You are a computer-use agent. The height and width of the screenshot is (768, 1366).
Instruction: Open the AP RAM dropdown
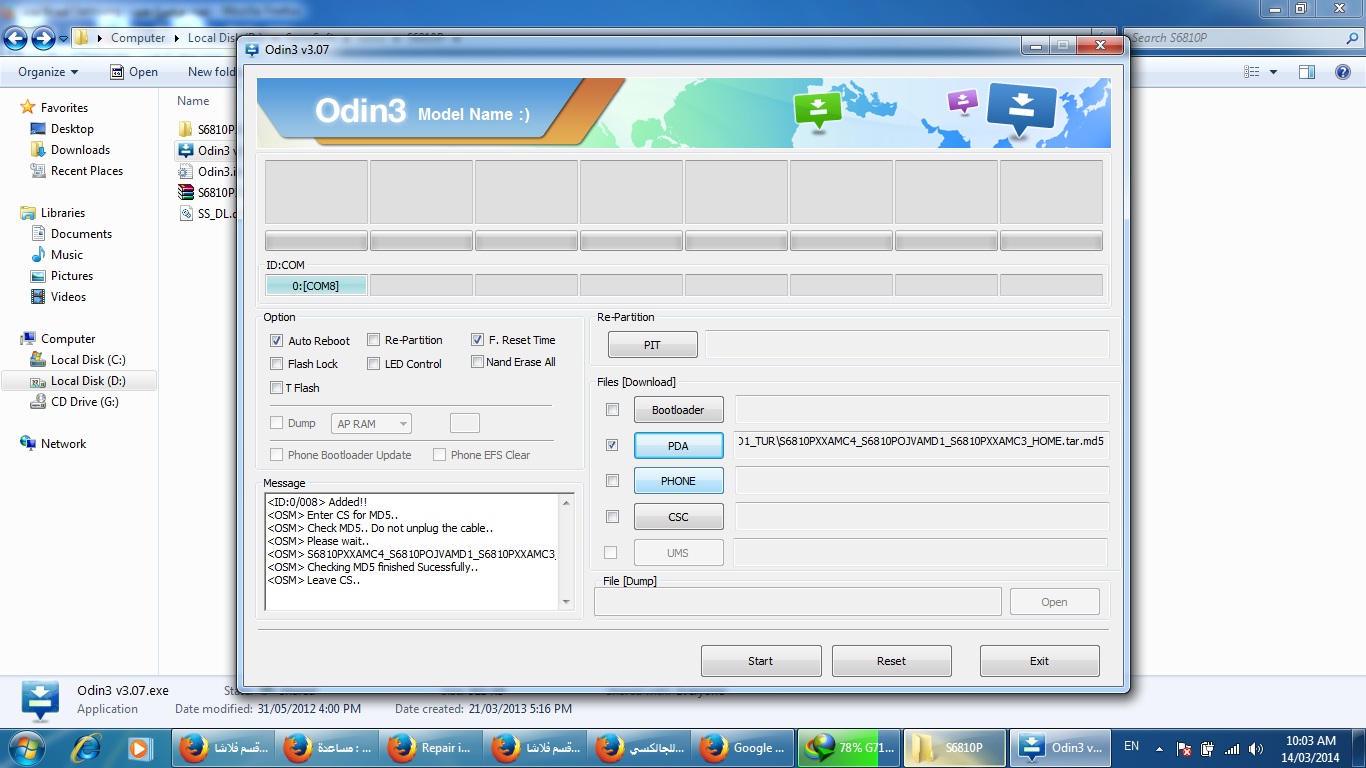(x=371, y=424)
